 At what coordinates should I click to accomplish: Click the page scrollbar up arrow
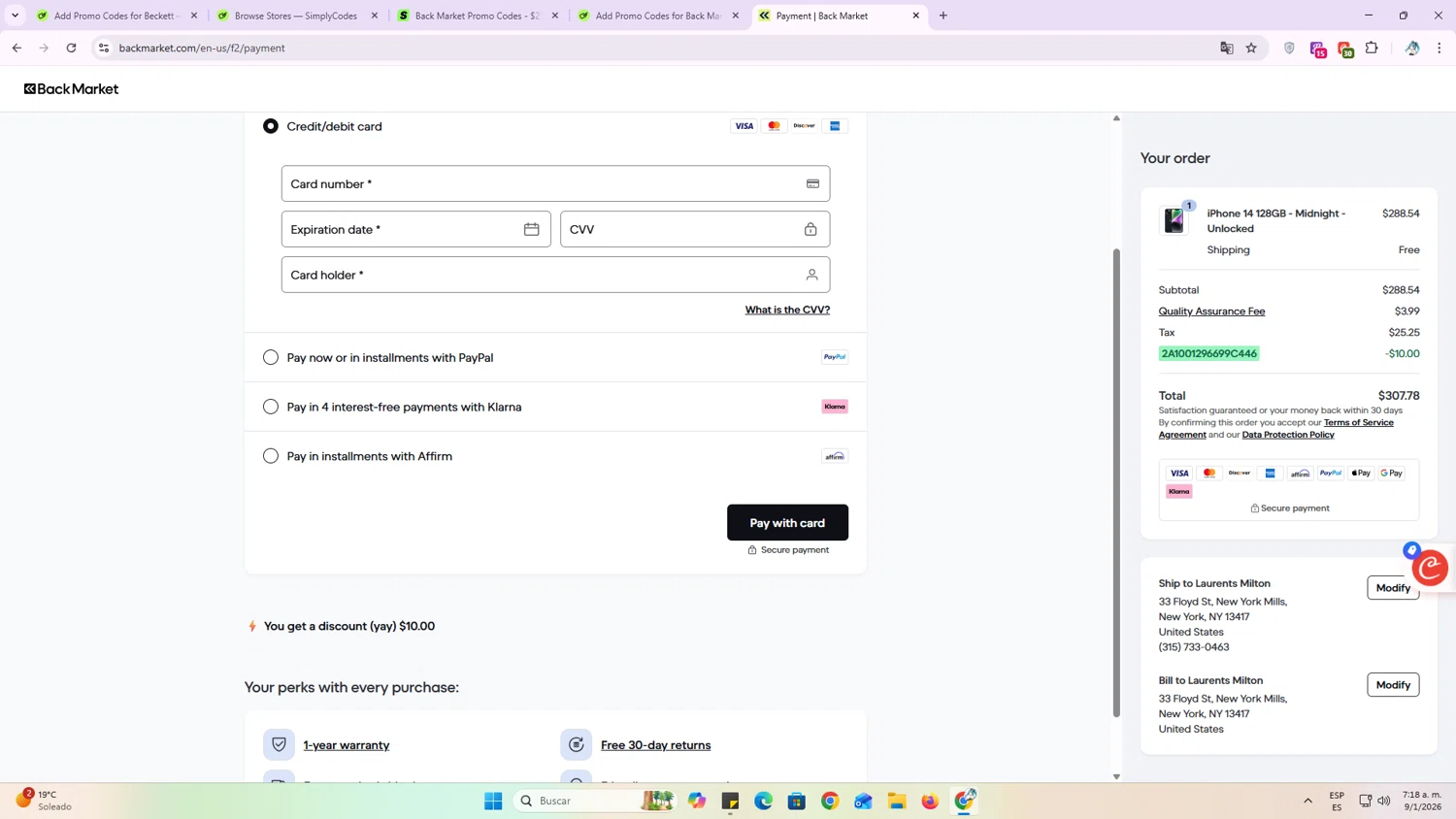[1116, 118]
